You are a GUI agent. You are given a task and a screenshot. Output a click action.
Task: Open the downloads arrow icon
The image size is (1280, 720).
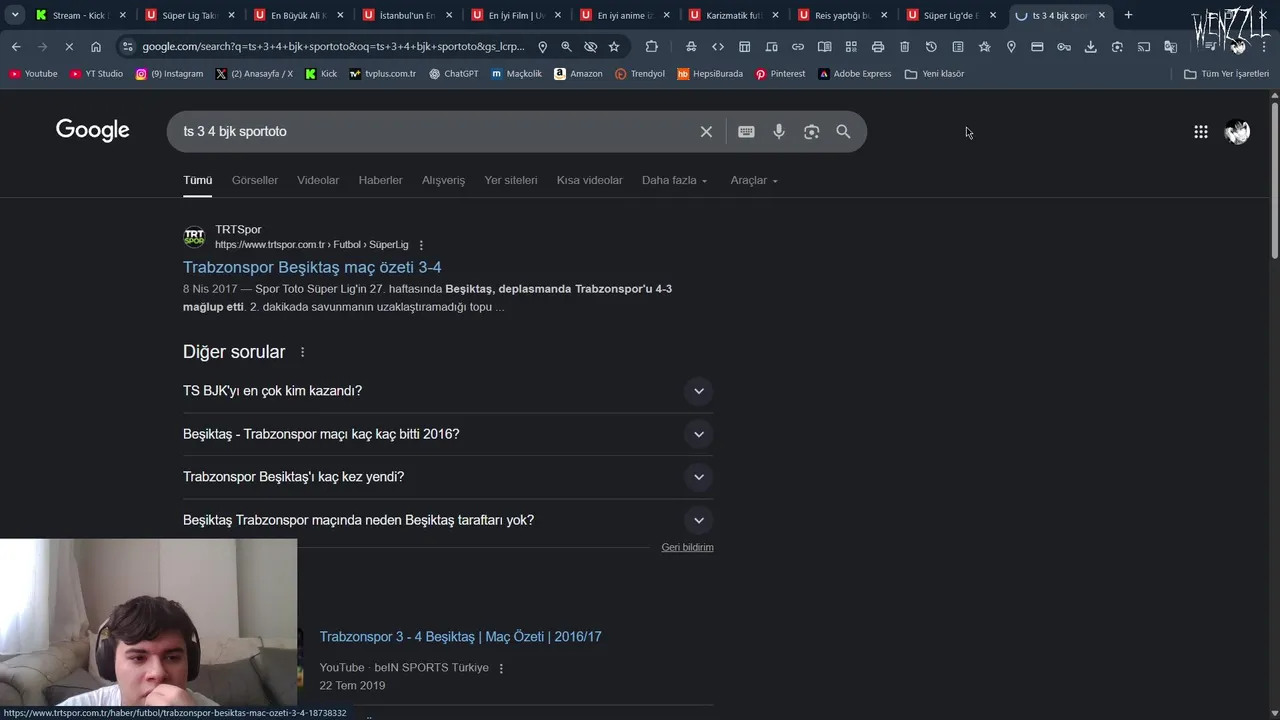[1091, 47]
